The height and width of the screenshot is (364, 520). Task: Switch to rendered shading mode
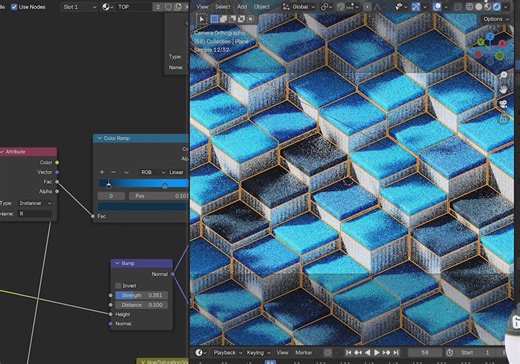click(496, 7)
